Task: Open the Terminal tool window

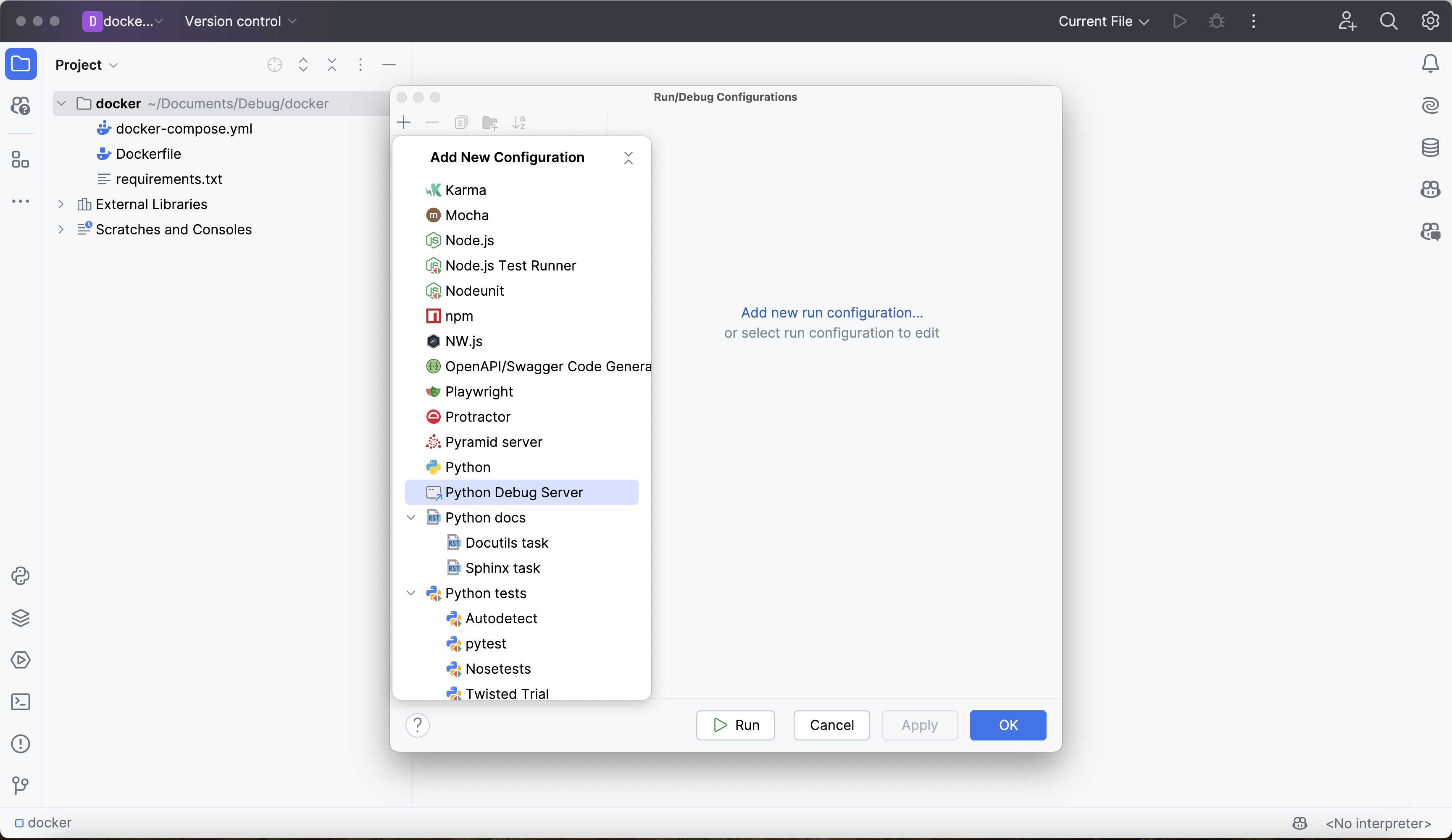Action: click(x=21, y=702)
